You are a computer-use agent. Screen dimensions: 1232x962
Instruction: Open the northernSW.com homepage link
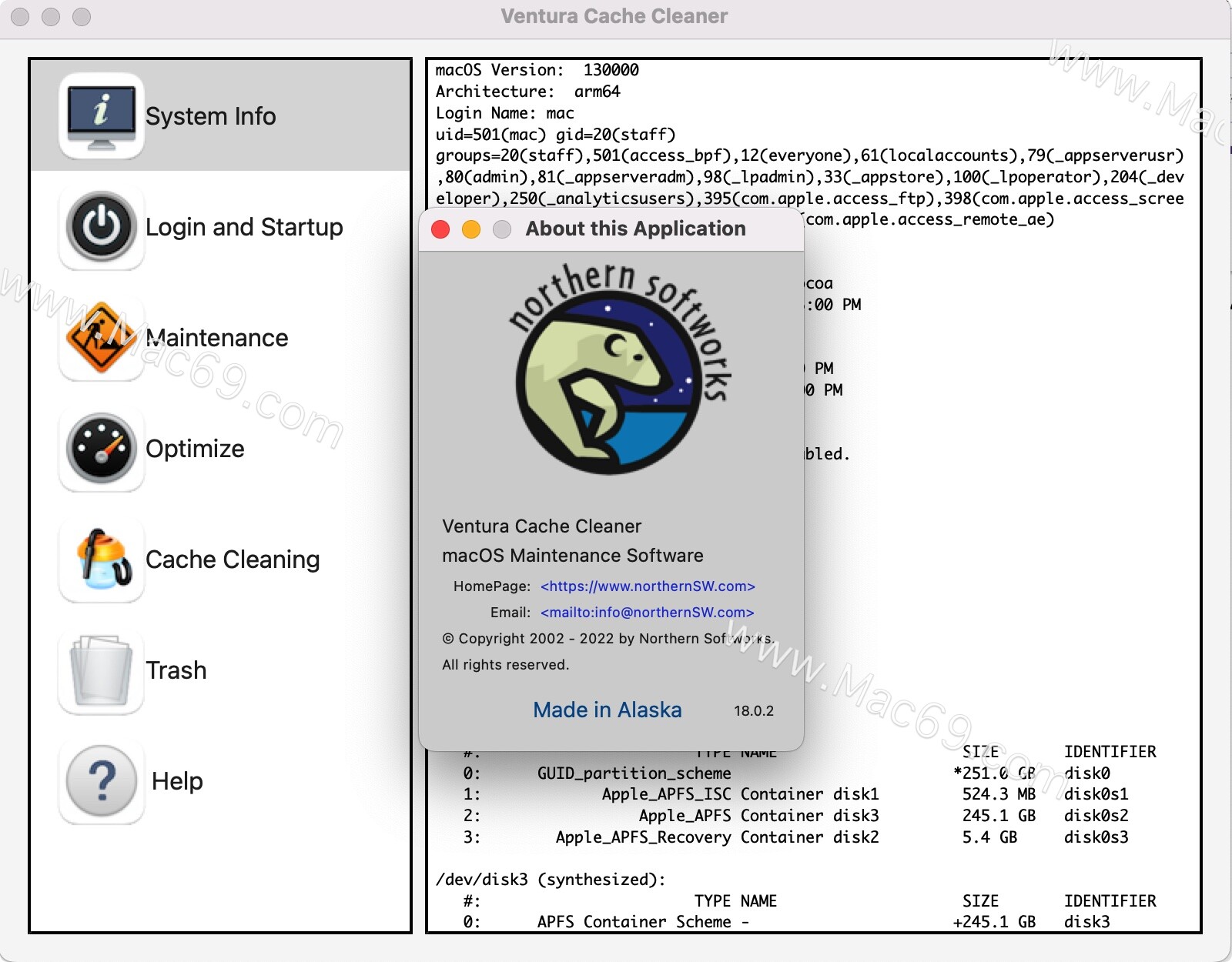point(648,586)
